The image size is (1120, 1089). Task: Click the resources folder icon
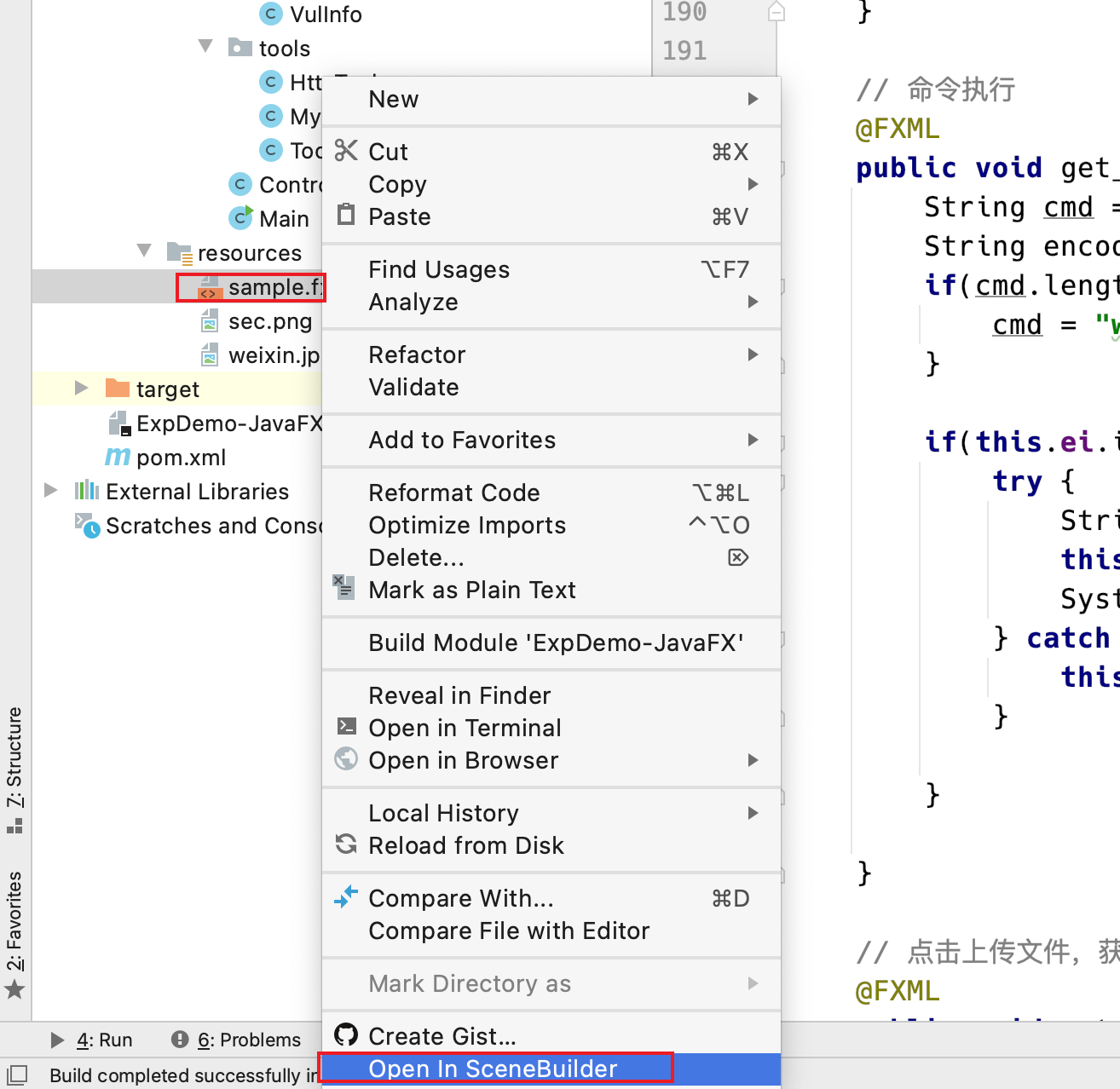[180, 253]
